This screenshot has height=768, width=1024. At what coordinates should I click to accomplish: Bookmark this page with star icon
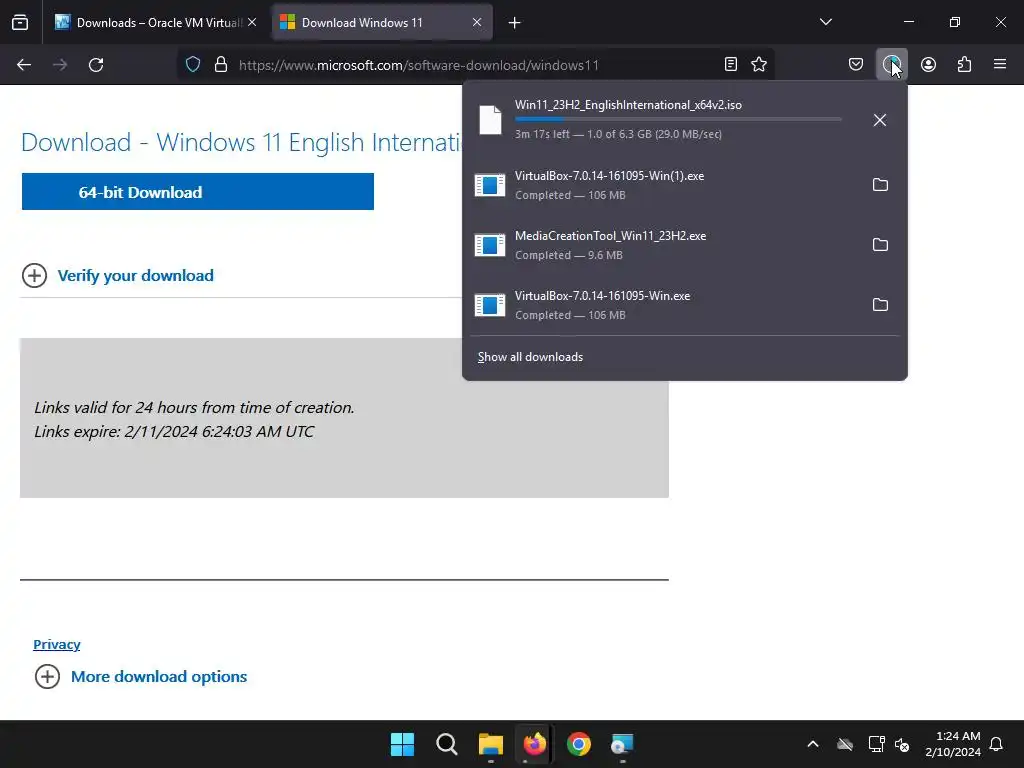[x=759, y=64]
